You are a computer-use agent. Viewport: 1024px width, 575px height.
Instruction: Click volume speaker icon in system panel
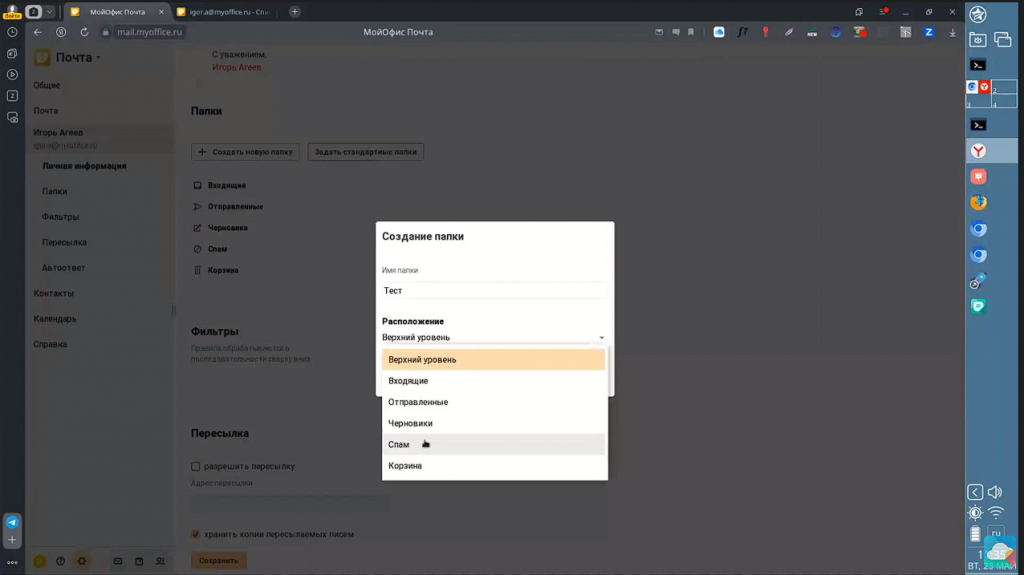(x=995, y=492)
